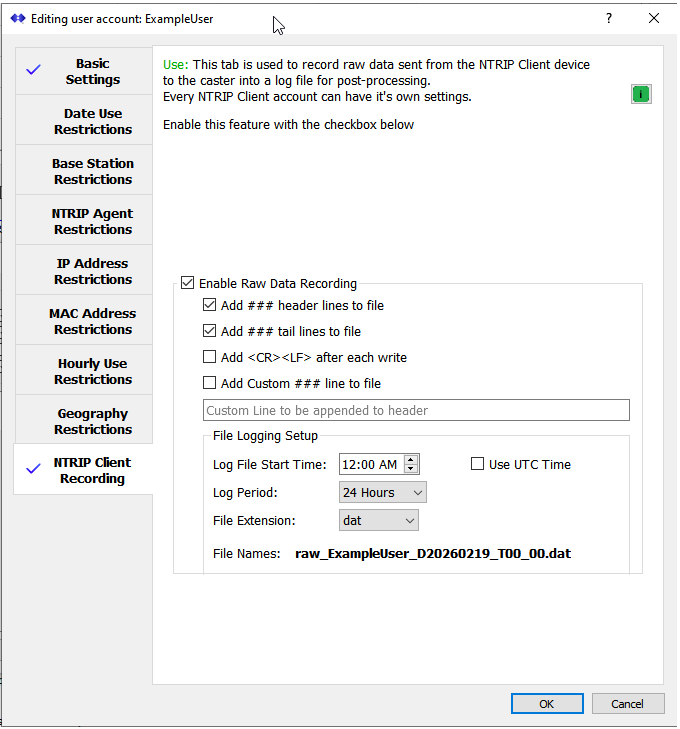
Task: Click the app icon in title bar
Action: [x=17, y=18]
